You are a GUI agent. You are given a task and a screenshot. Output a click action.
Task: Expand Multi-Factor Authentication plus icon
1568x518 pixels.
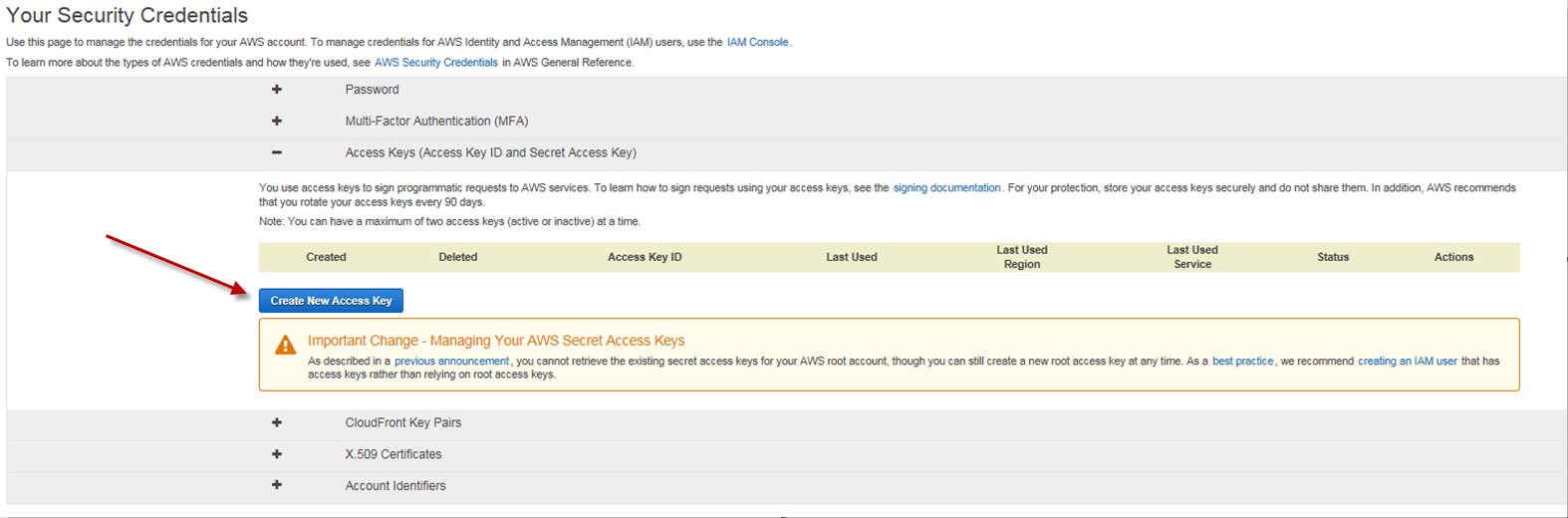pos(277,122)
